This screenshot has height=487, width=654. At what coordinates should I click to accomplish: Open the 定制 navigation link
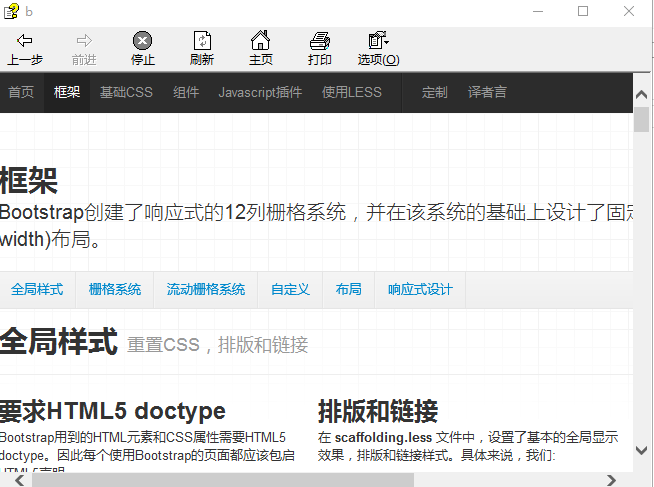435,92
